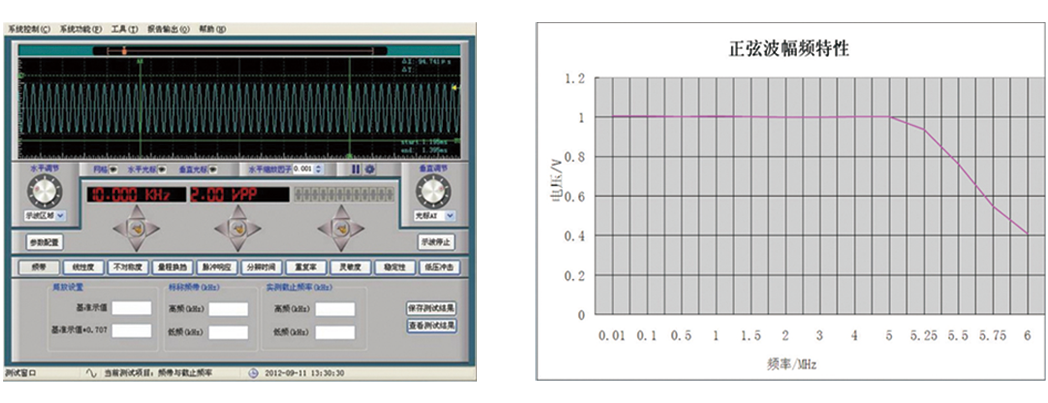Click the 参数配置 button
Image resolution: width=1048 pixels, height=403 pixels.
coord(45,242)
